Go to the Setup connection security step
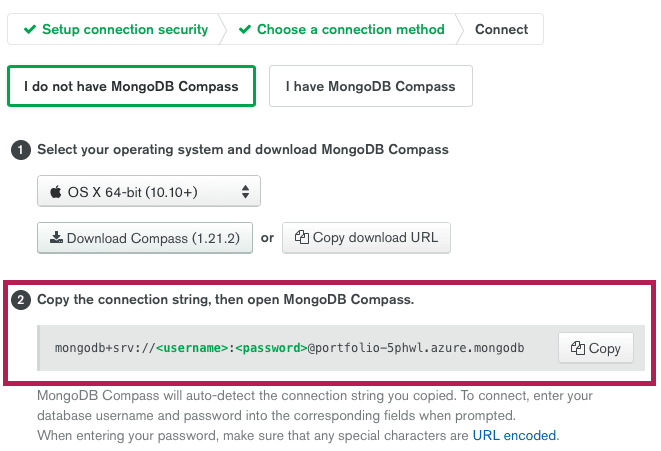Screen dimensions: 661x451 click(116, 29)
